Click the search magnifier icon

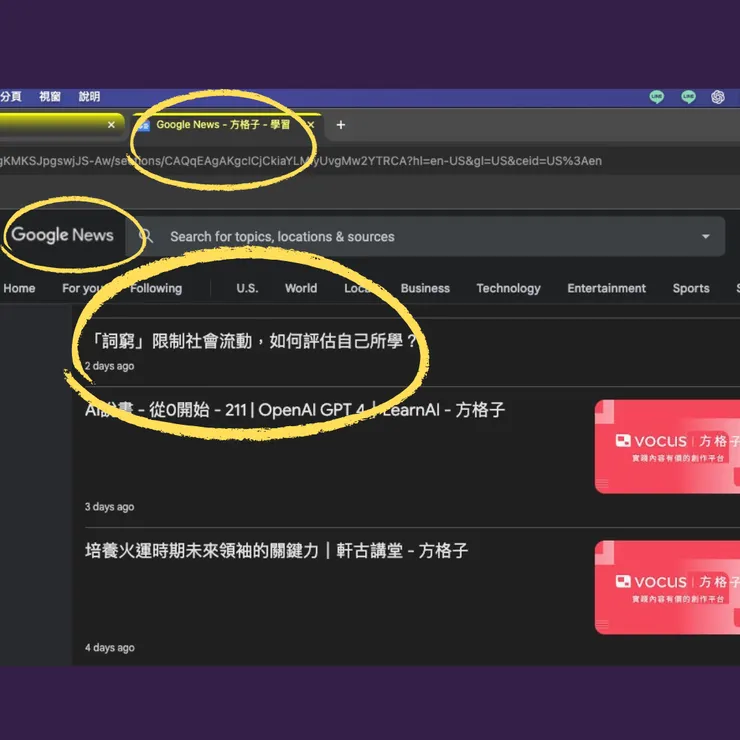pyautogui.click(x=146, y=236)
